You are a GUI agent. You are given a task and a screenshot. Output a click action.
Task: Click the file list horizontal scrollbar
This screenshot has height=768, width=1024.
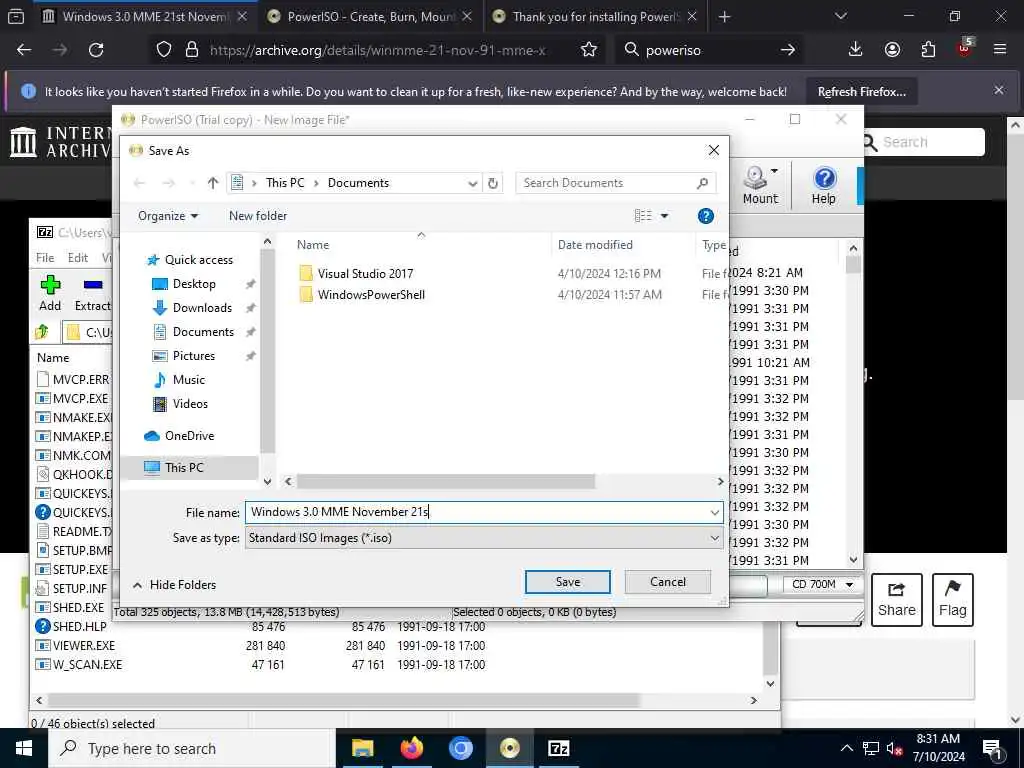pos(445,482)
